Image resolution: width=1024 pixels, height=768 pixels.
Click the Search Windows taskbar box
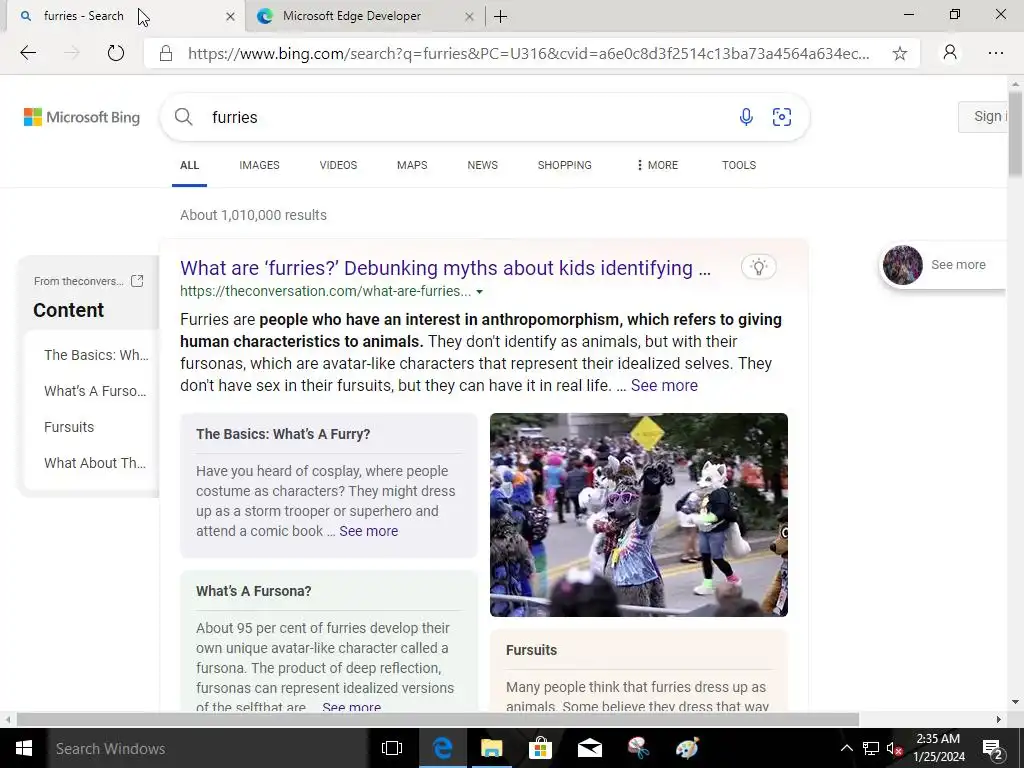(208, 748)
